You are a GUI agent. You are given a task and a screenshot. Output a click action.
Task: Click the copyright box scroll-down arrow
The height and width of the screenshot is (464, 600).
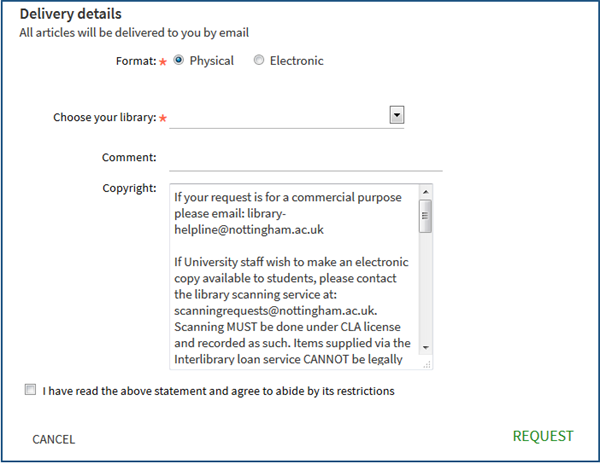point(425,347)
